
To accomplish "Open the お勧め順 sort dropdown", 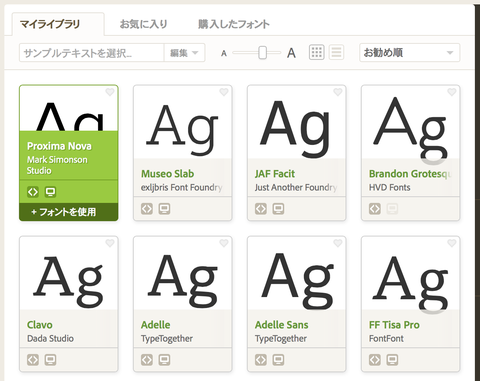I will tap(410, 53).
